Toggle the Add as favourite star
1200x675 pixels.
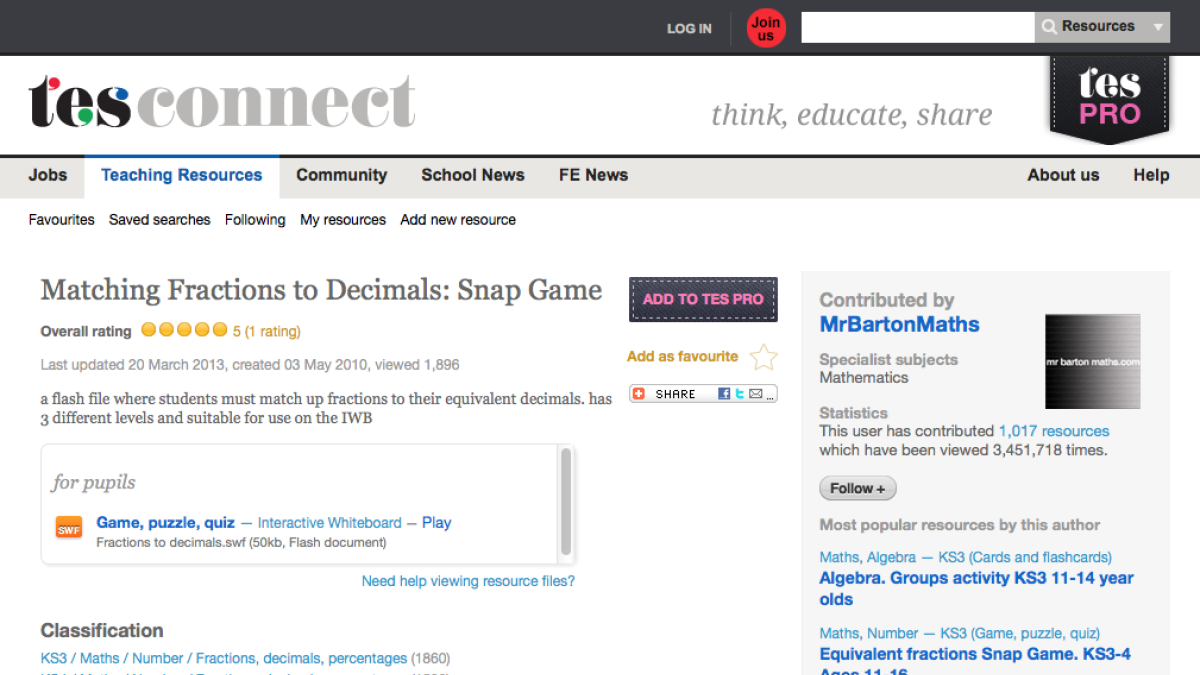[763, 357]
